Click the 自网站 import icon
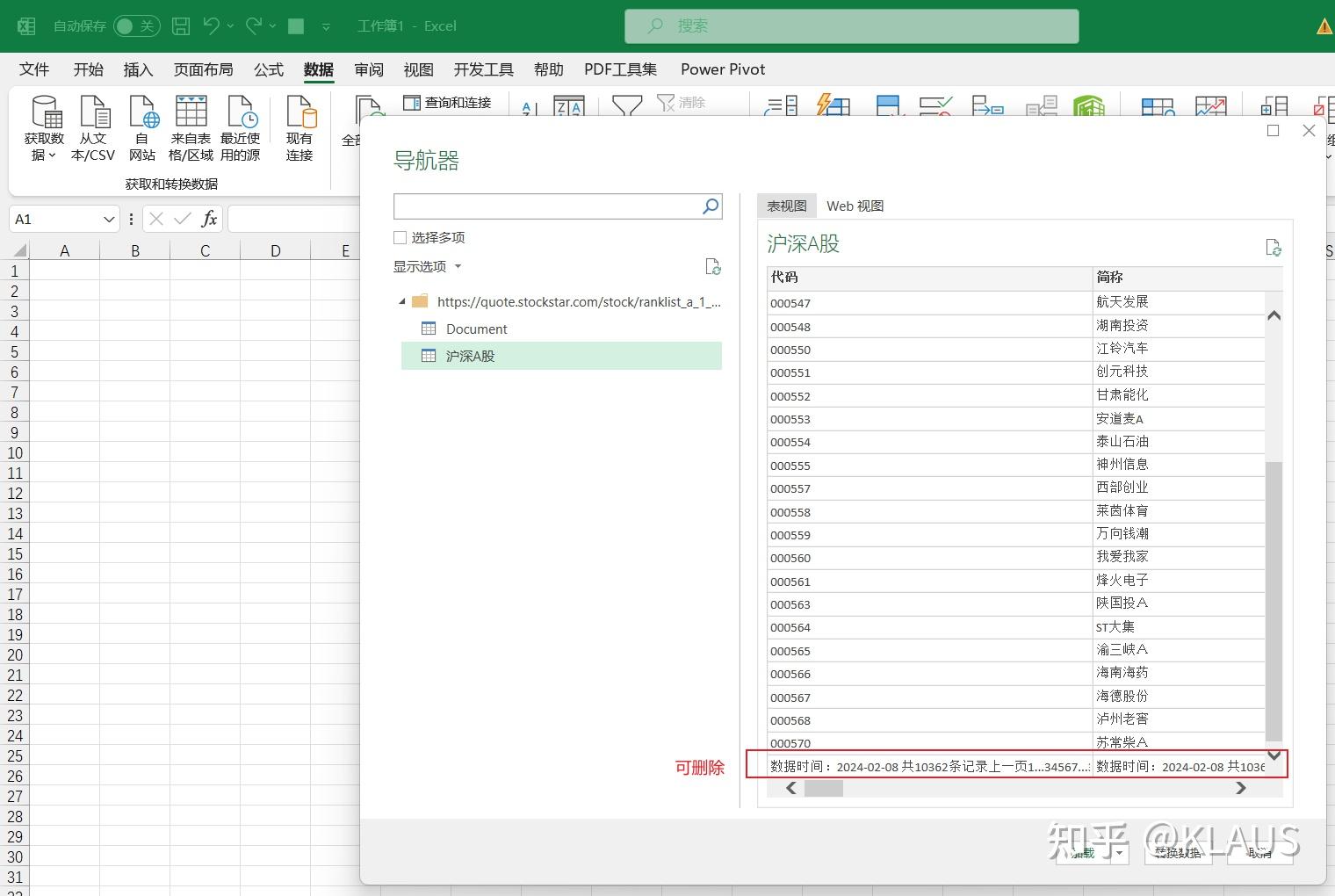The width and height of the screenshot is (1335, 896). (x=141, y=127)
